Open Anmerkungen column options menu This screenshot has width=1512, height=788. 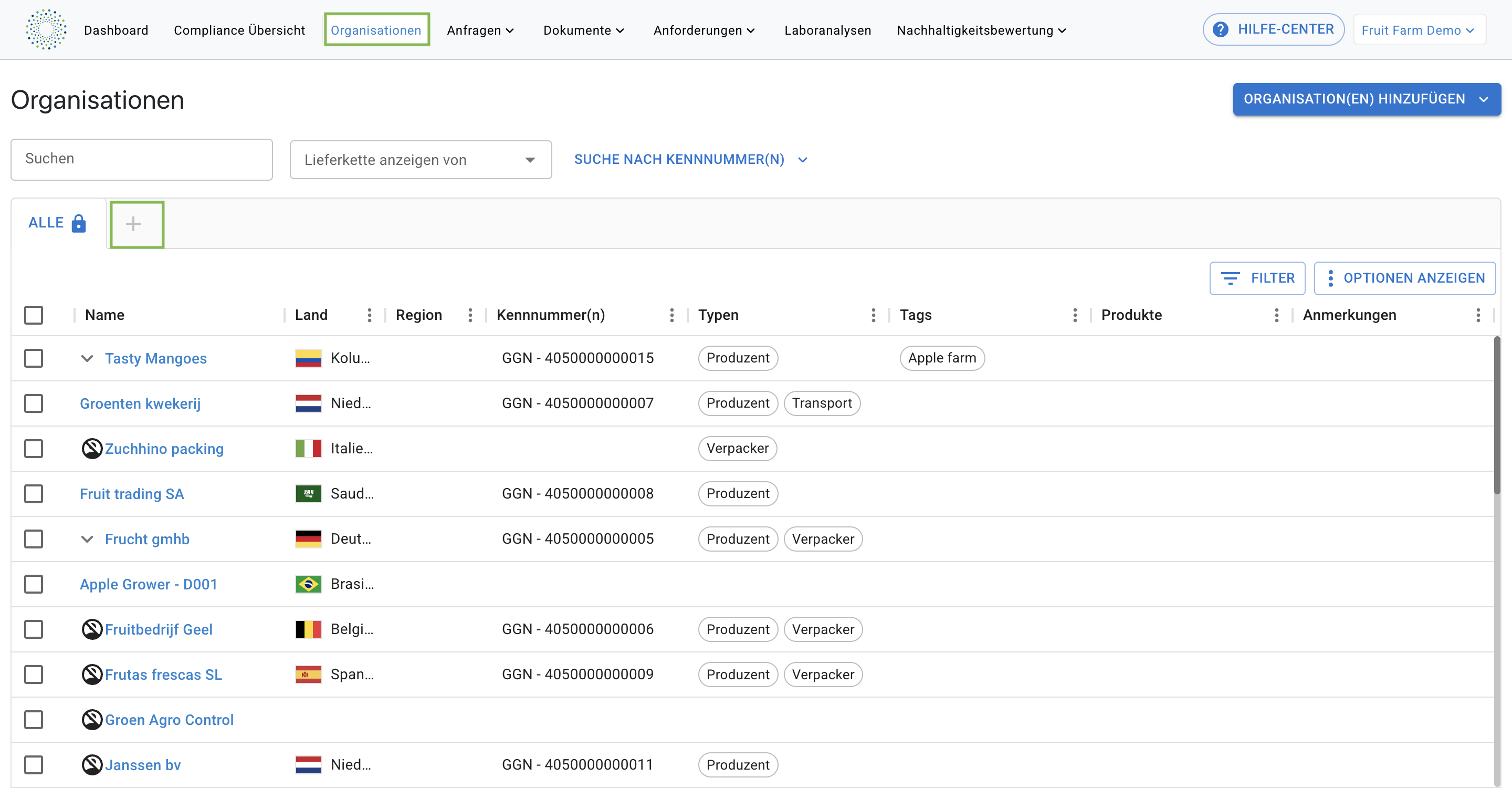pyautogui.click(x=1478, y=315)
